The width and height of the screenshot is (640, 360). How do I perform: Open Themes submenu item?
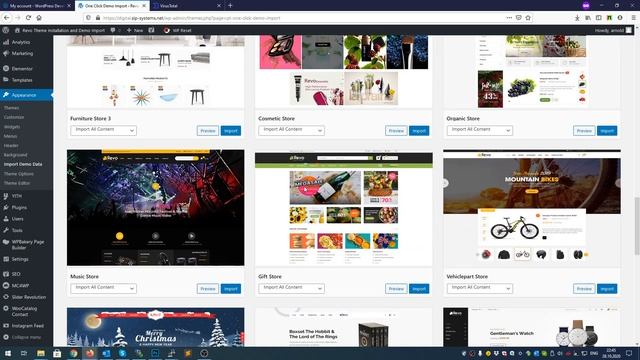11,108
